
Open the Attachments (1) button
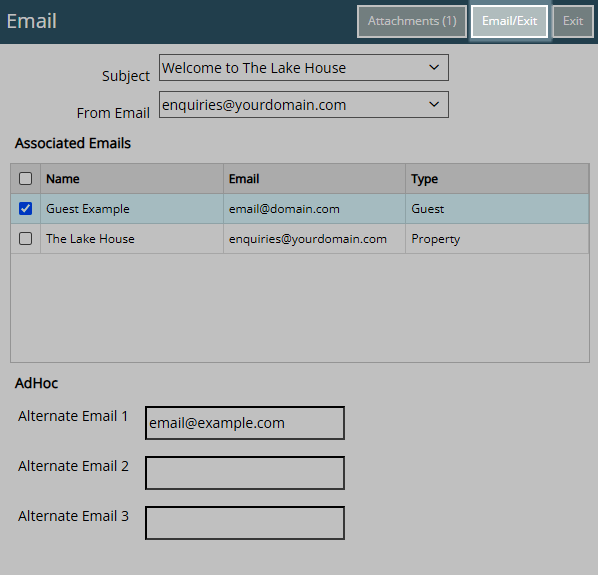[x=412, y=21]
